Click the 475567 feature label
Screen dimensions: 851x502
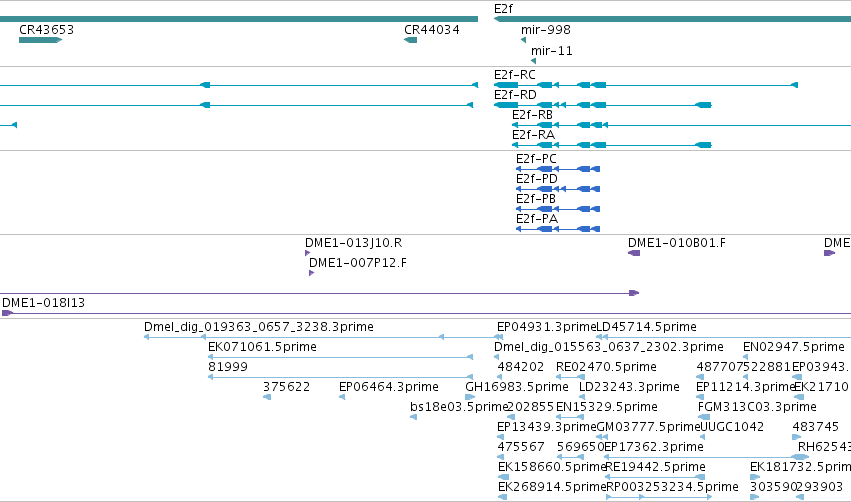click(521, 447)
